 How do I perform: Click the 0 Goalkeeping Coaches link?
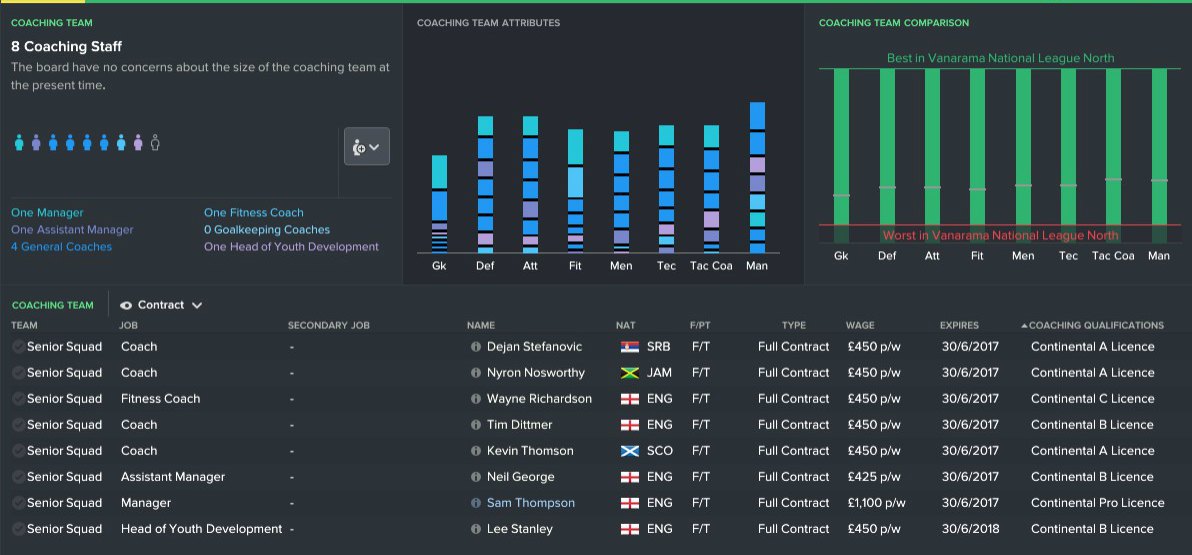coord(266,230)
